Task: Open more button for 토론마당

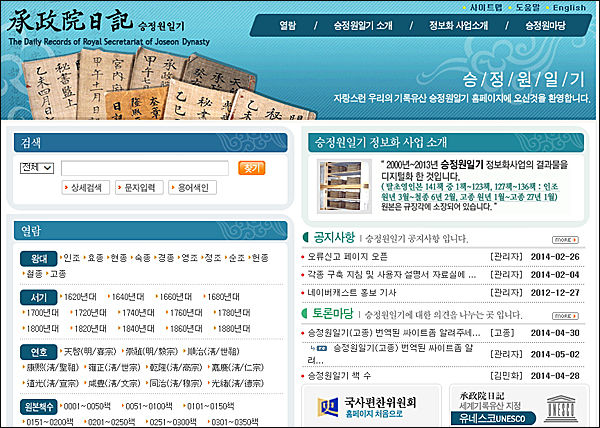Action: 565,316
